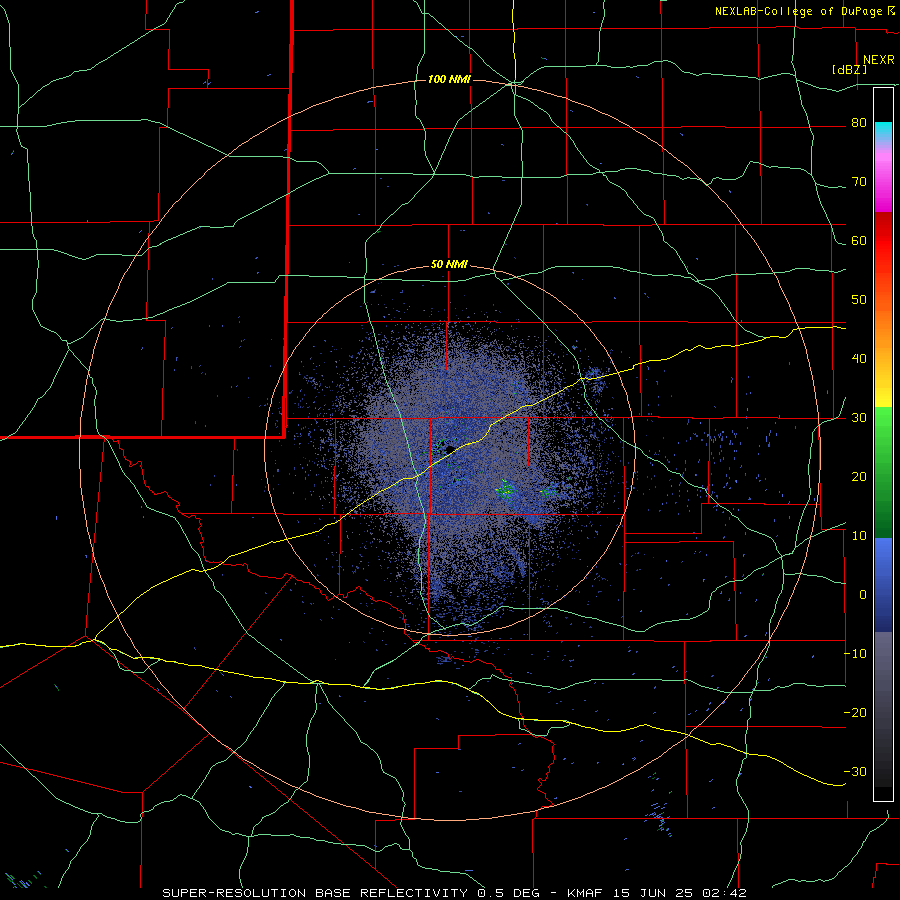Click the NEXR label above the color scale
Screen dimensions: 900x900
[878, 60]
